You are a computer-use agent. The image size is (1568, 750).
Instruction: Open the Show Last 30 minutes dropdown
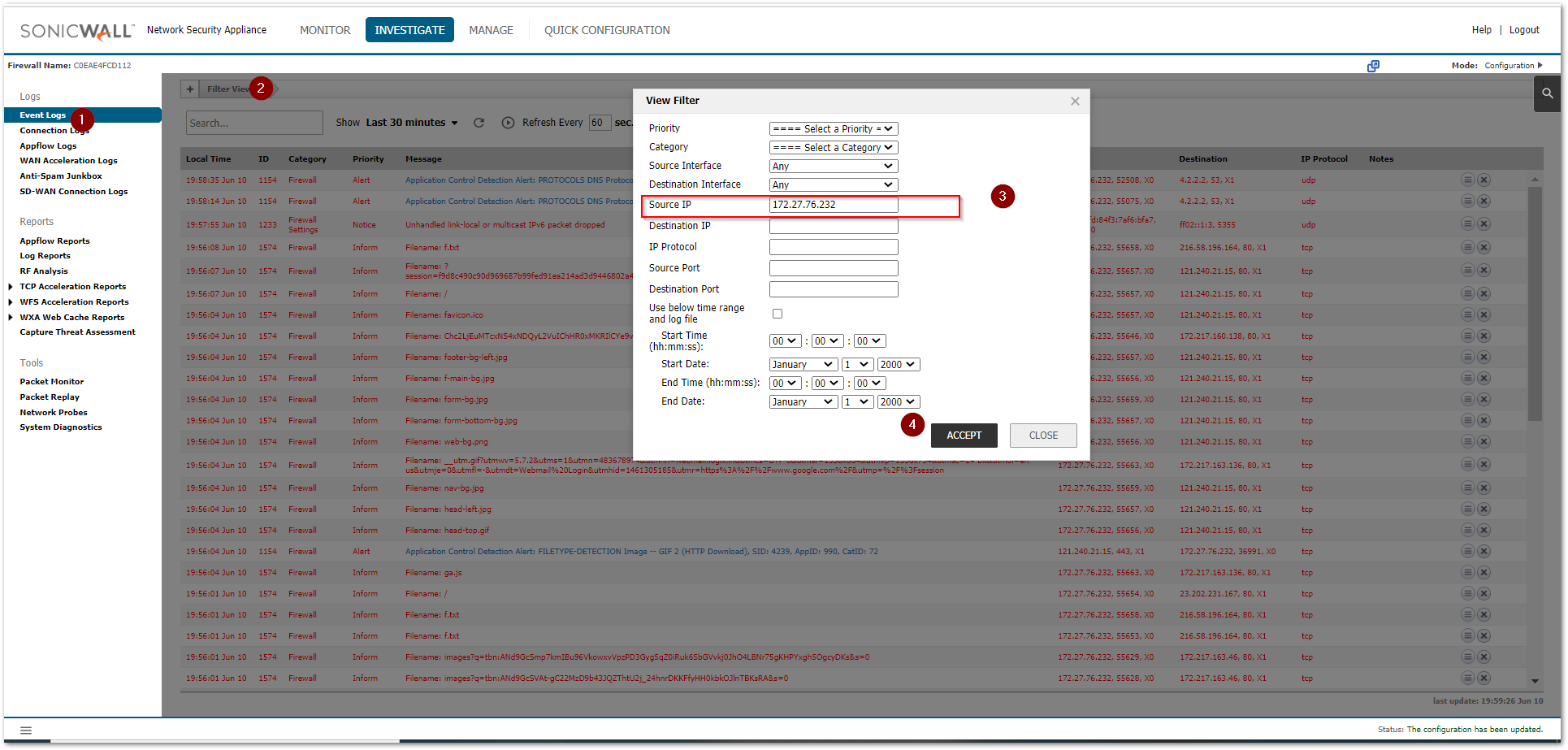coord(412,123)
